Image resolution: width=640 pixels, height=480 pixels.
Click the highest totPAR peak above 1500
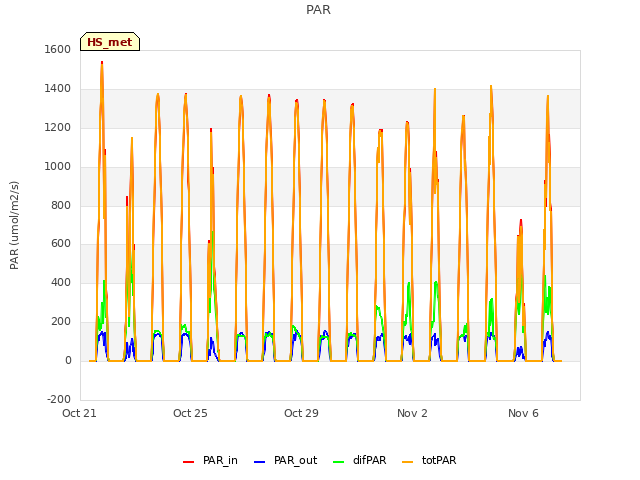click(102, 64)
